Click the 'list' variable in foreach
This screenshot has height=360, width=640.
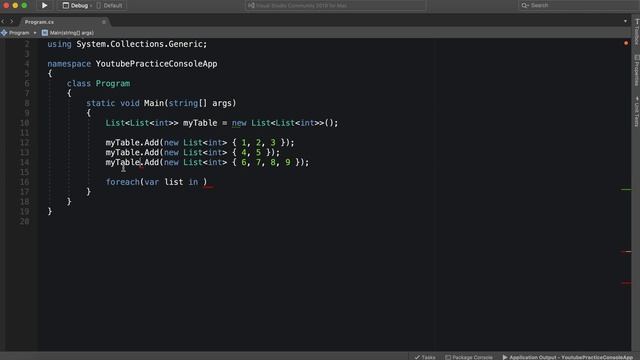173,182
